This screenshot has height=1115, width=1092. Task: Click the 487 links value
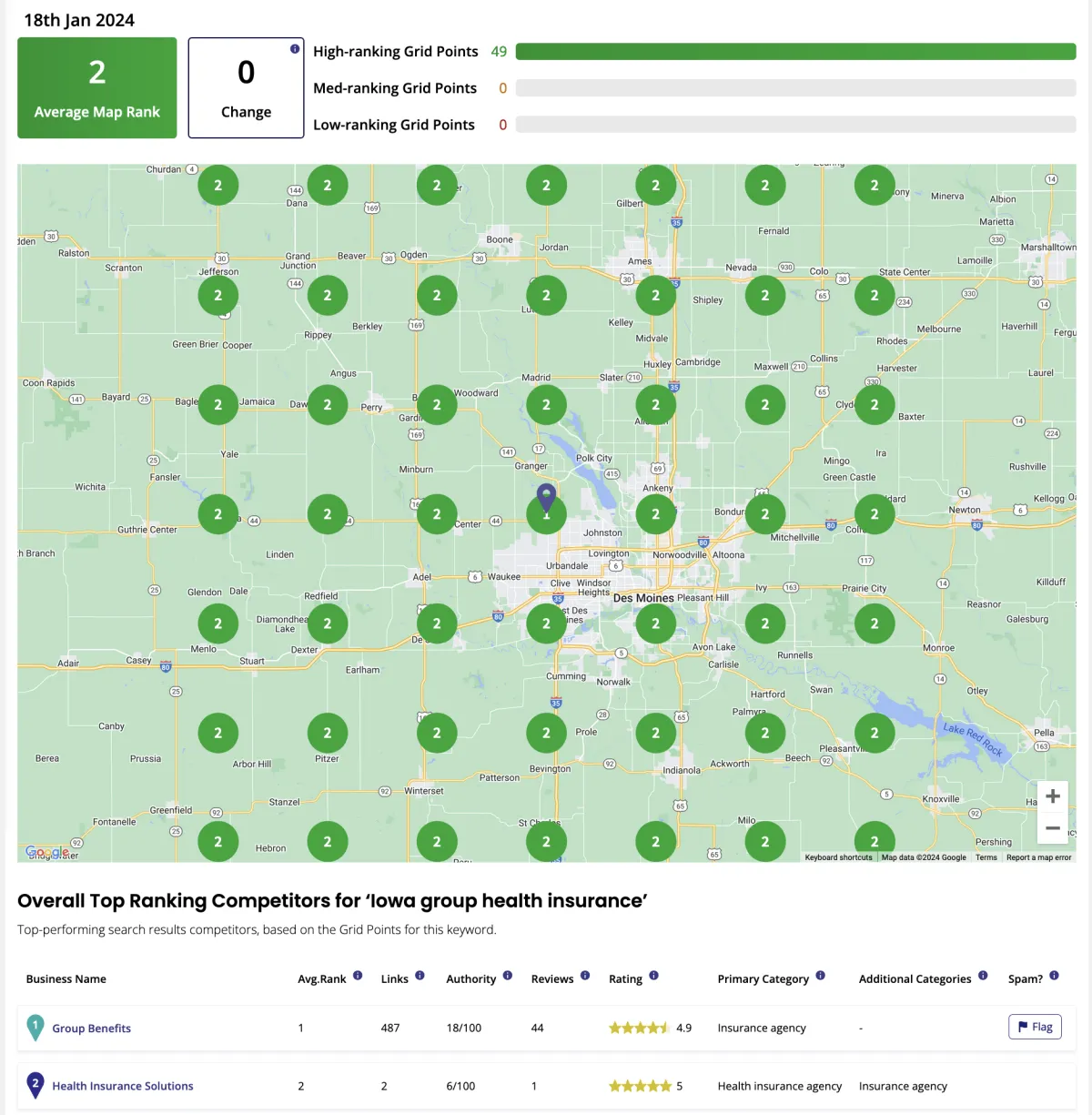[390, 1028]
